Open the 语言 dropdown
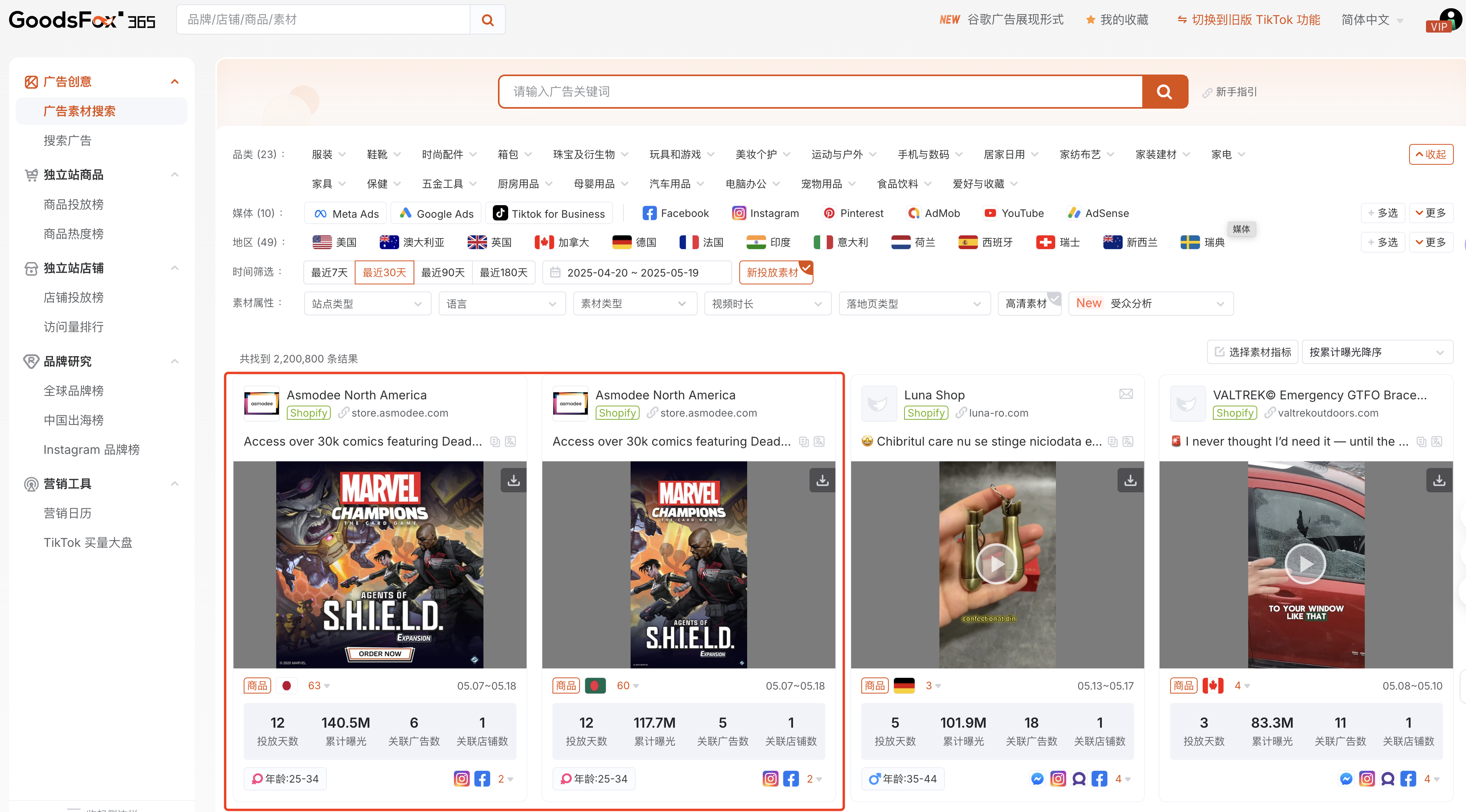This screenshot has height=812, width=1466. 502,303
